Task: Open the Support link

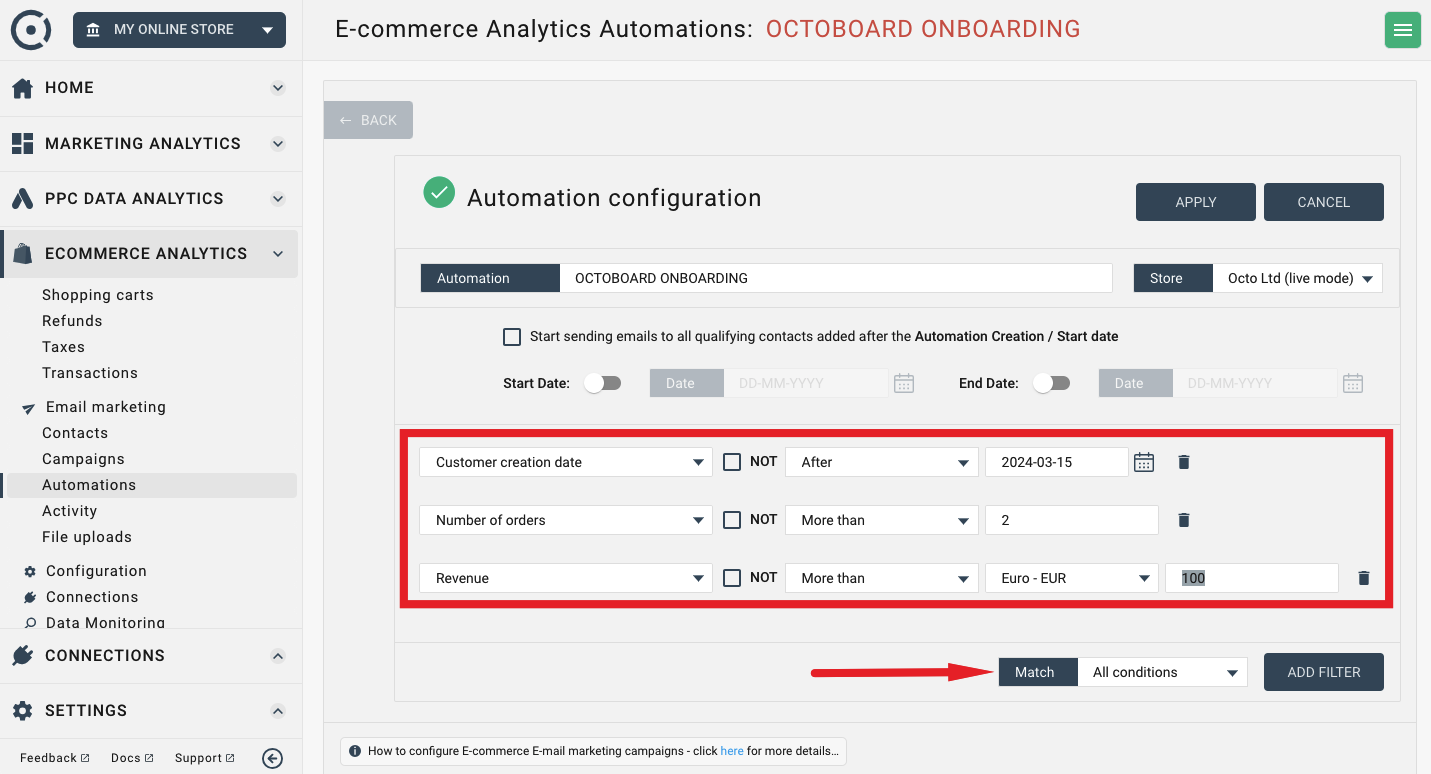Action: pos(205,758)
